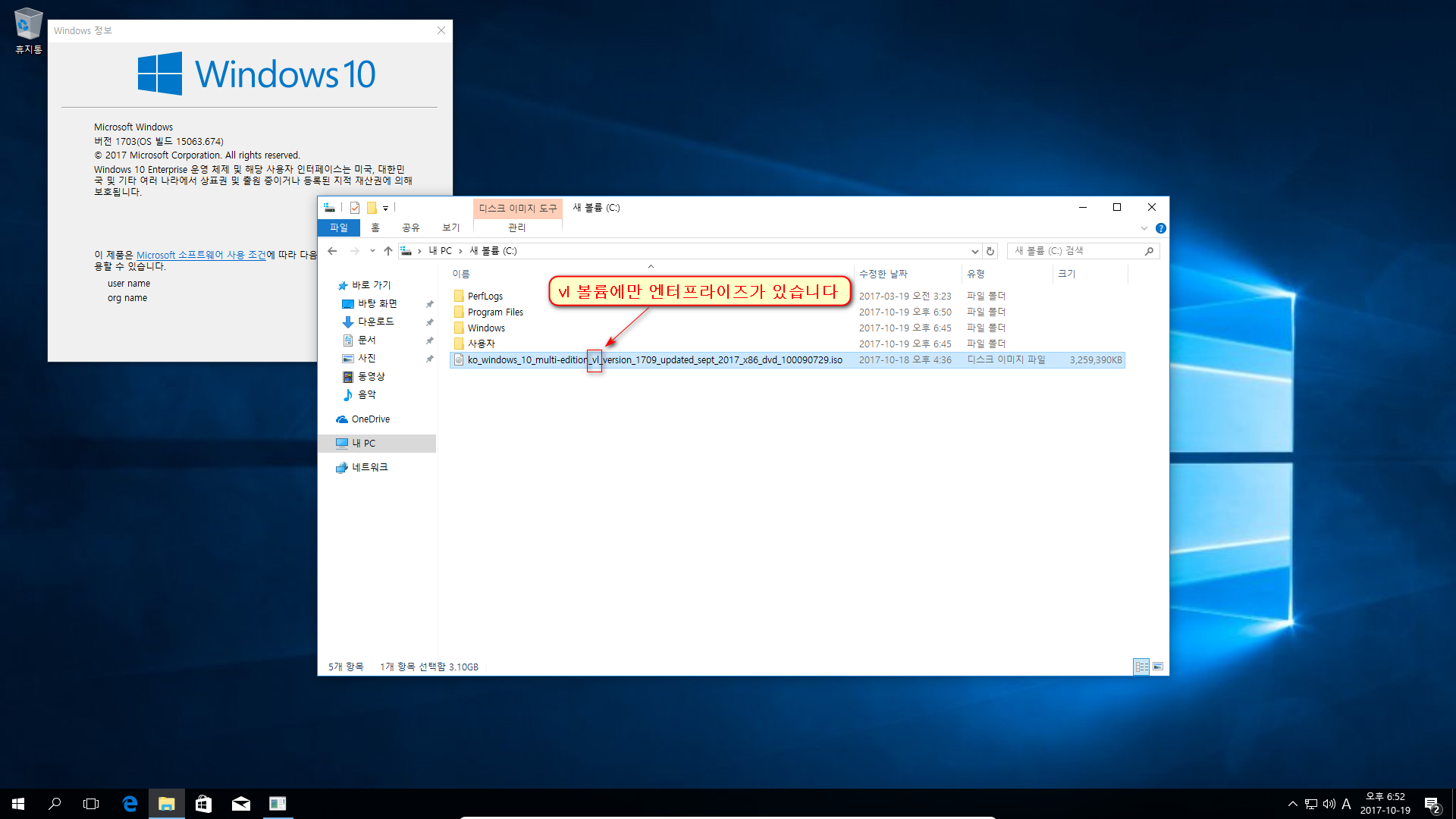Open 바탕 화면 in navigation pane
The image size is (1456, 819).
pyautogui.click(x=377, y=303)
